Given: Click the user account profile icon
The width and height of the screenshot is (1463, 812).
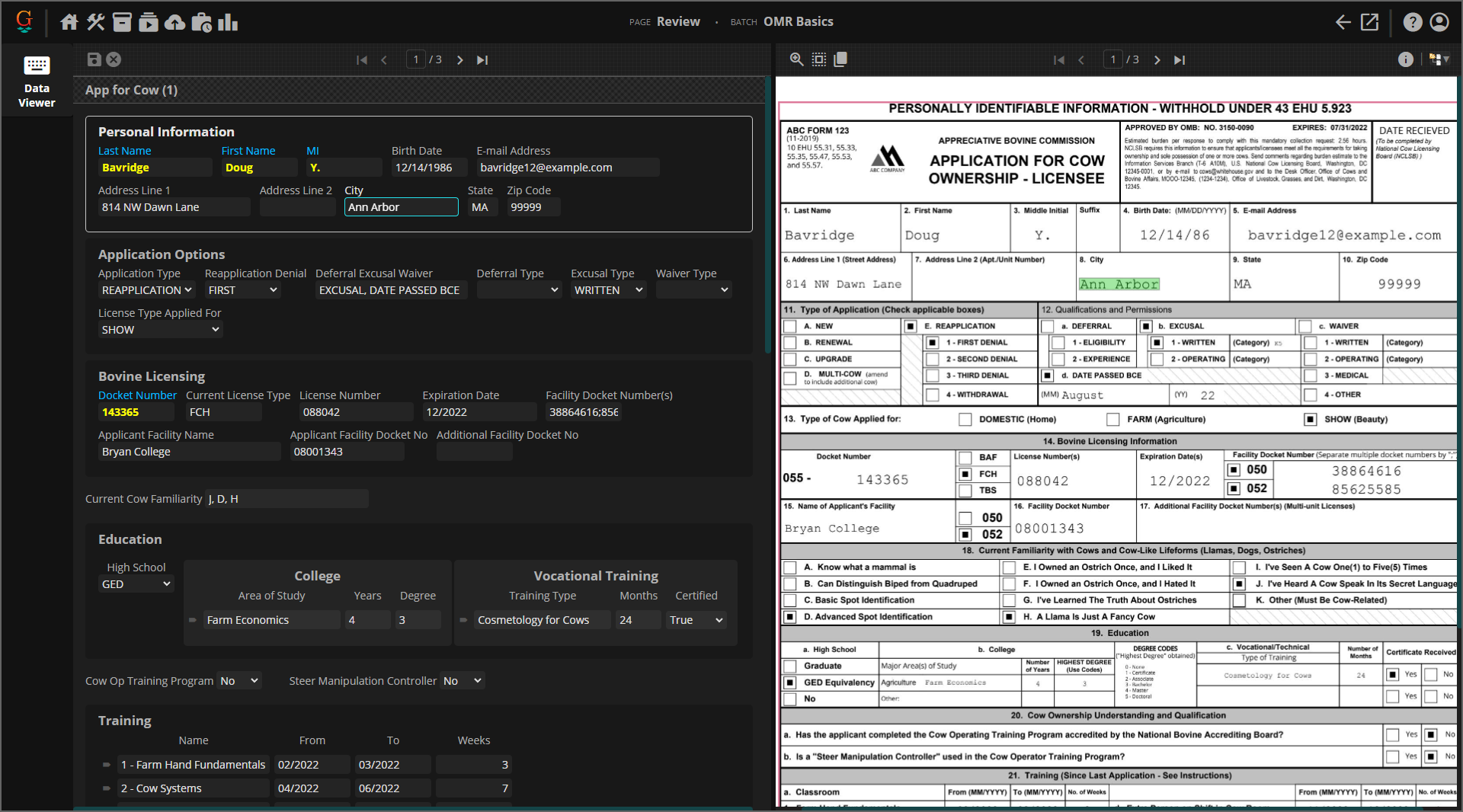Looking at the screenshot, I should [1439, 22].
